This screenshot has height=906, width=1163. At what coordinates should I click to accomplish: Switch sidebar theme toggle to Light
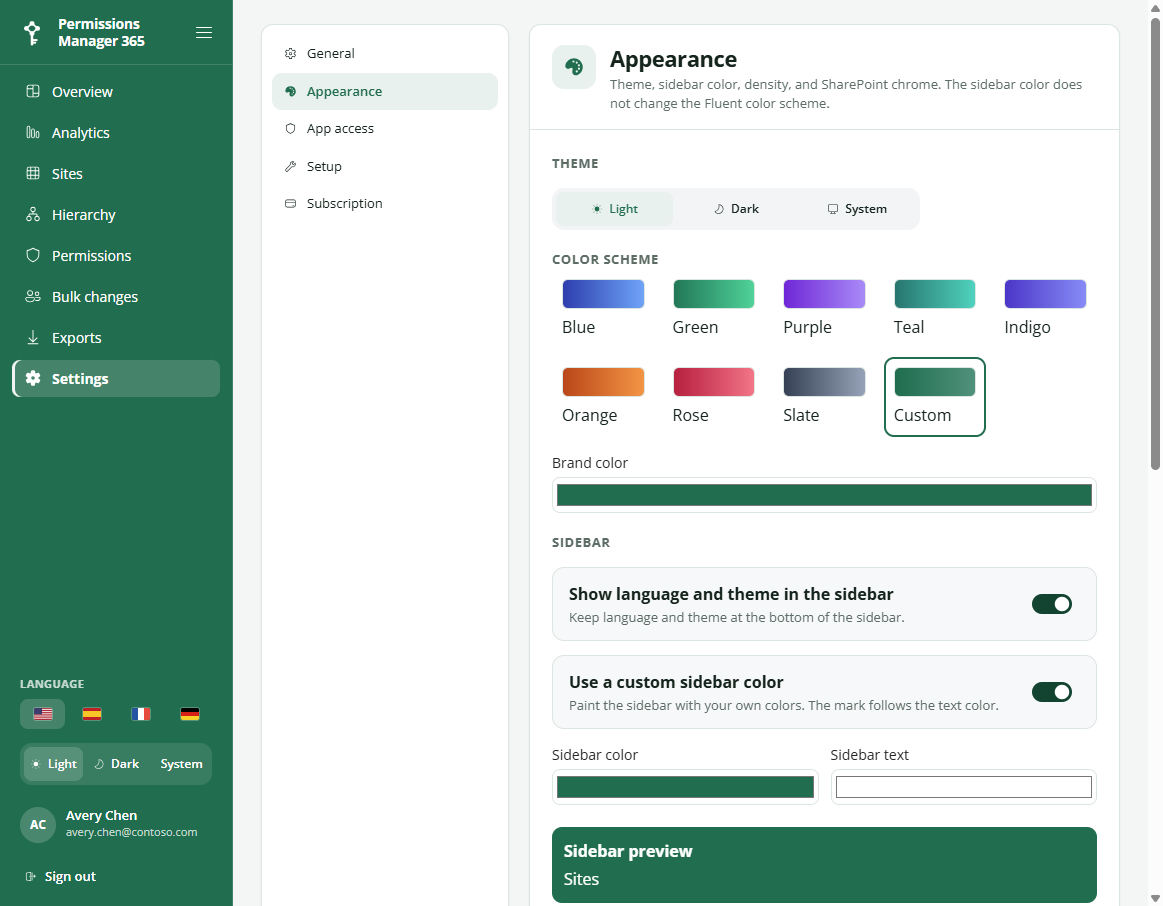pos(54,764)
